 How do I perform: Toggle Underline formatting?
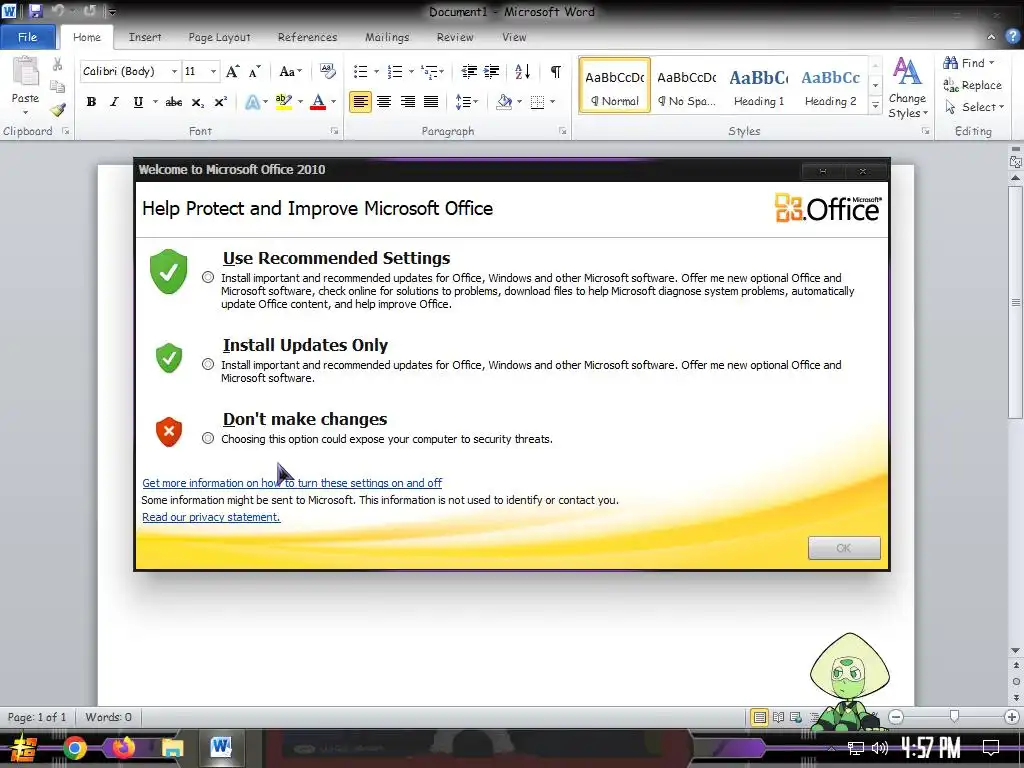click(138, 102)
